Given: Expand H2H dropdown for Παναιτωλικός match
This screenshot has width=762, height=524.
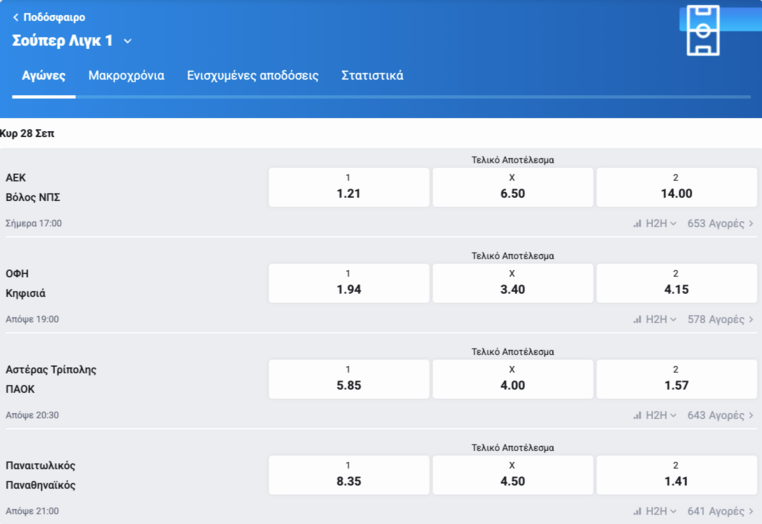Looking at the screenshot, I should [660, 511].
